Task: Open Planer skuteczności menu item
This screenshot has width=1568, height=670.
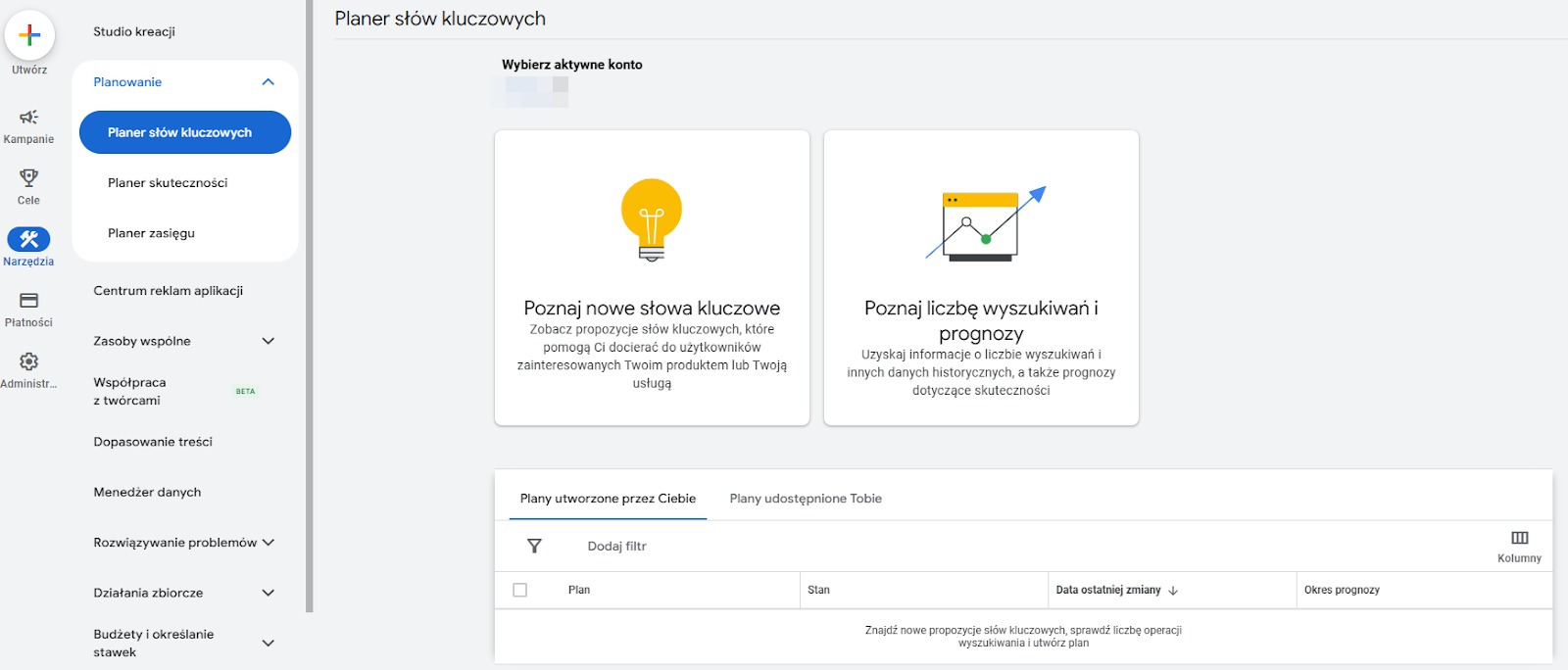Action: pos(168,183)
